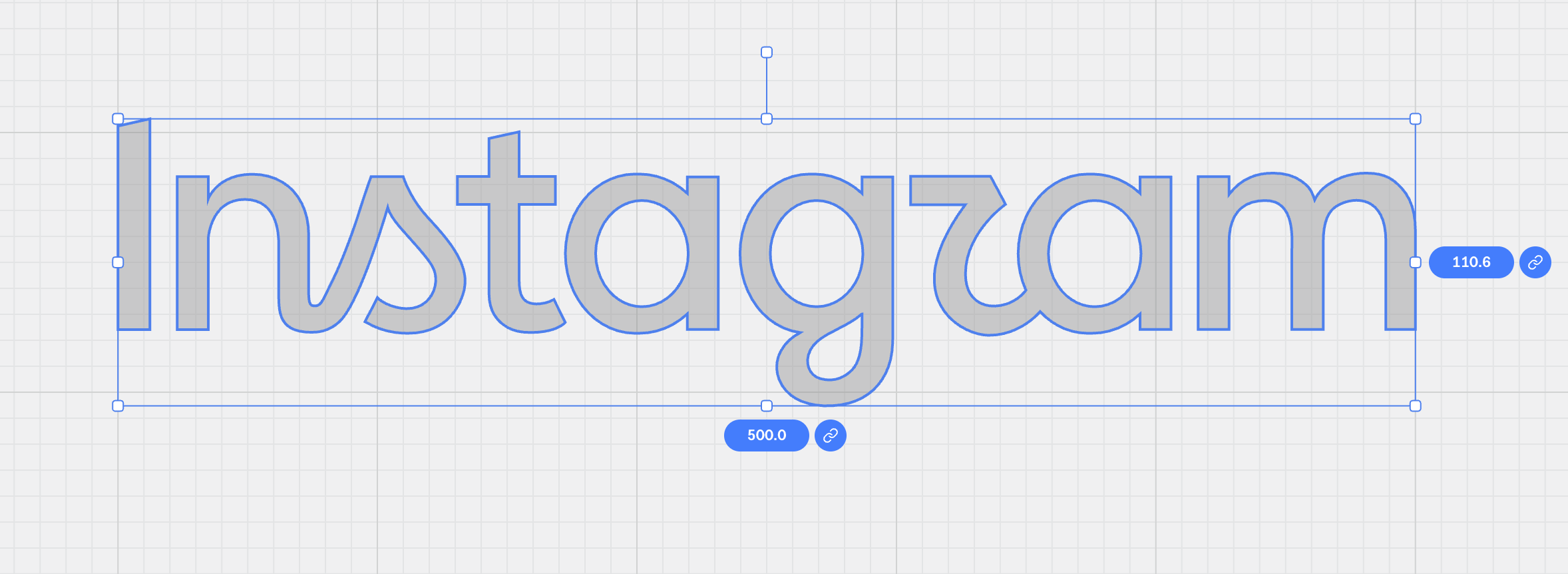
Task: Click the top-left corner handle of the selection
Action: point(118,119)
